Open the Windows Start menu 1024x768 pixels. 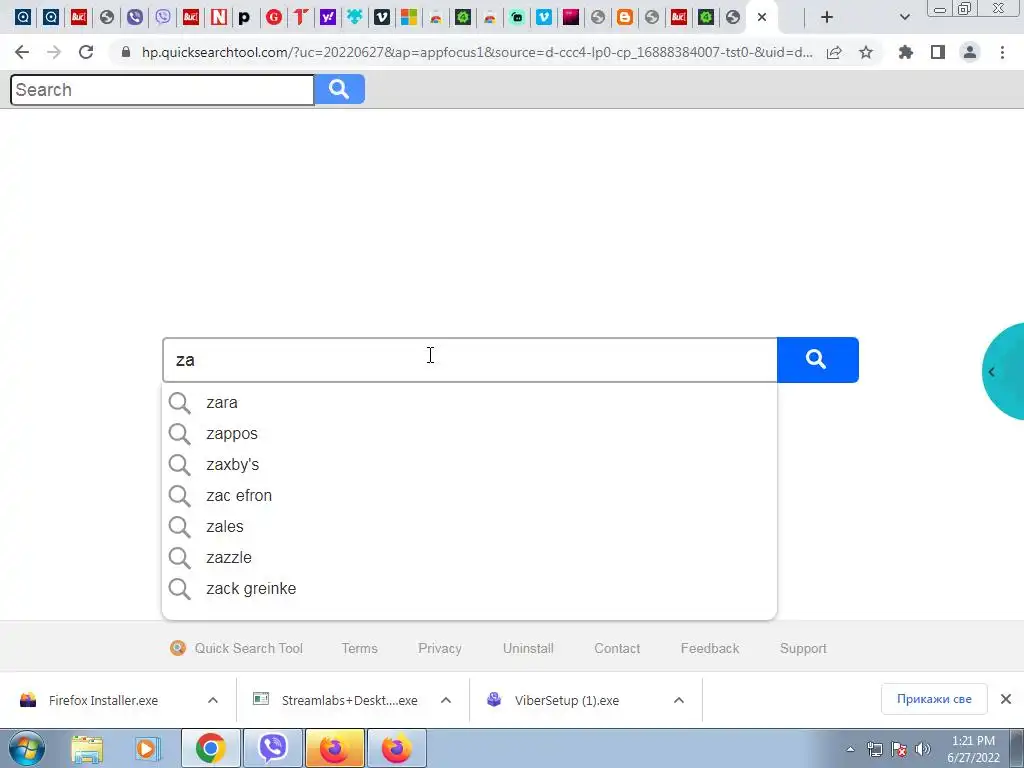[x=26, y=748]
